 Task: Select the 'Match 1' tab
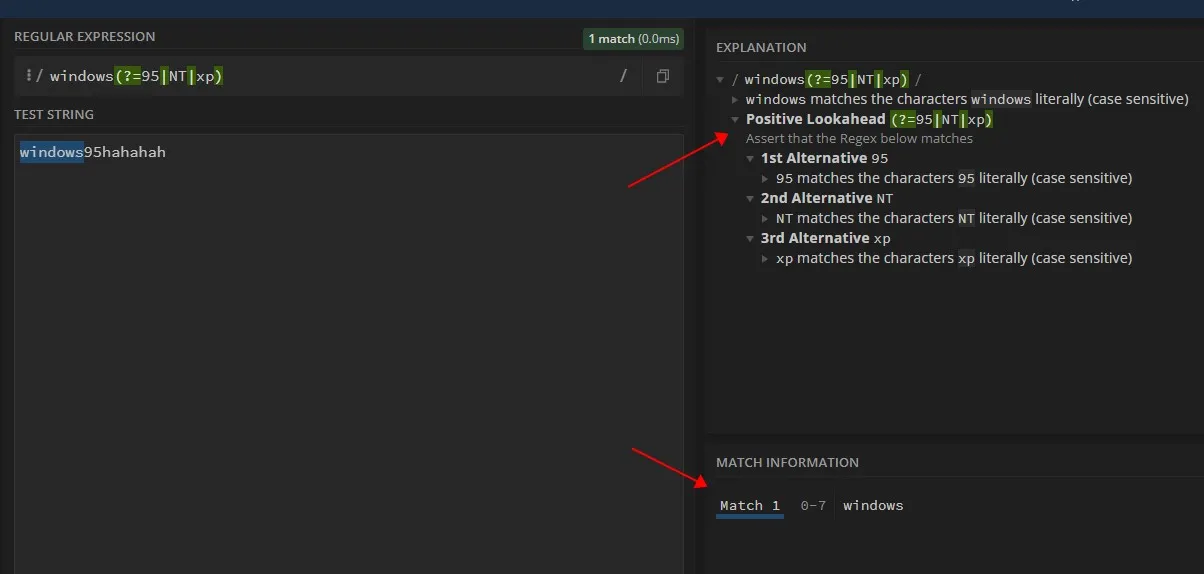pyautogui.click(x=750, y=506)
